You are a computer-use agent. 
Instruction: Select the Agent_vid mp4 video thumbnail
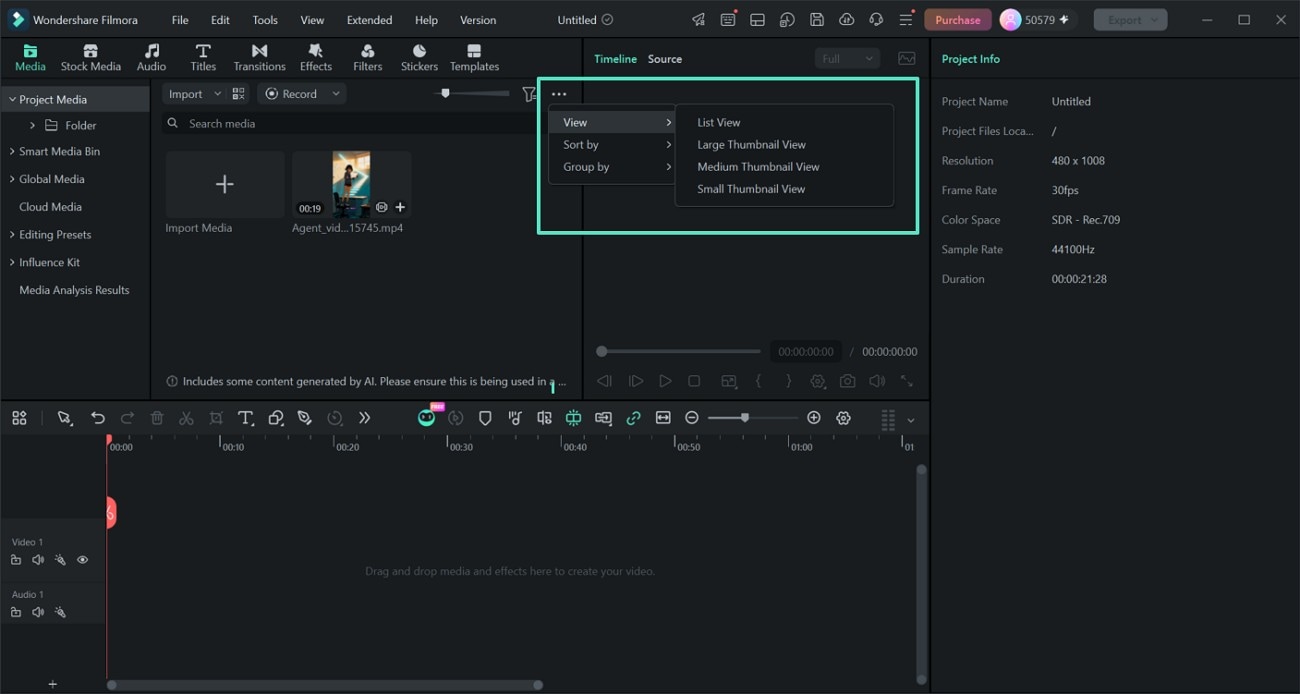click(351, 184)
